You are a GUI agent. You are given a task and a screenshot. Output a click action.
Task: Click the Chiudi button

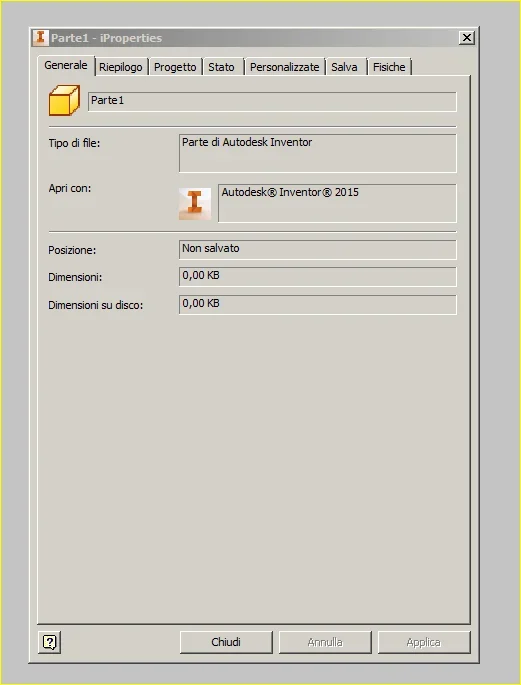coord(226,642)
